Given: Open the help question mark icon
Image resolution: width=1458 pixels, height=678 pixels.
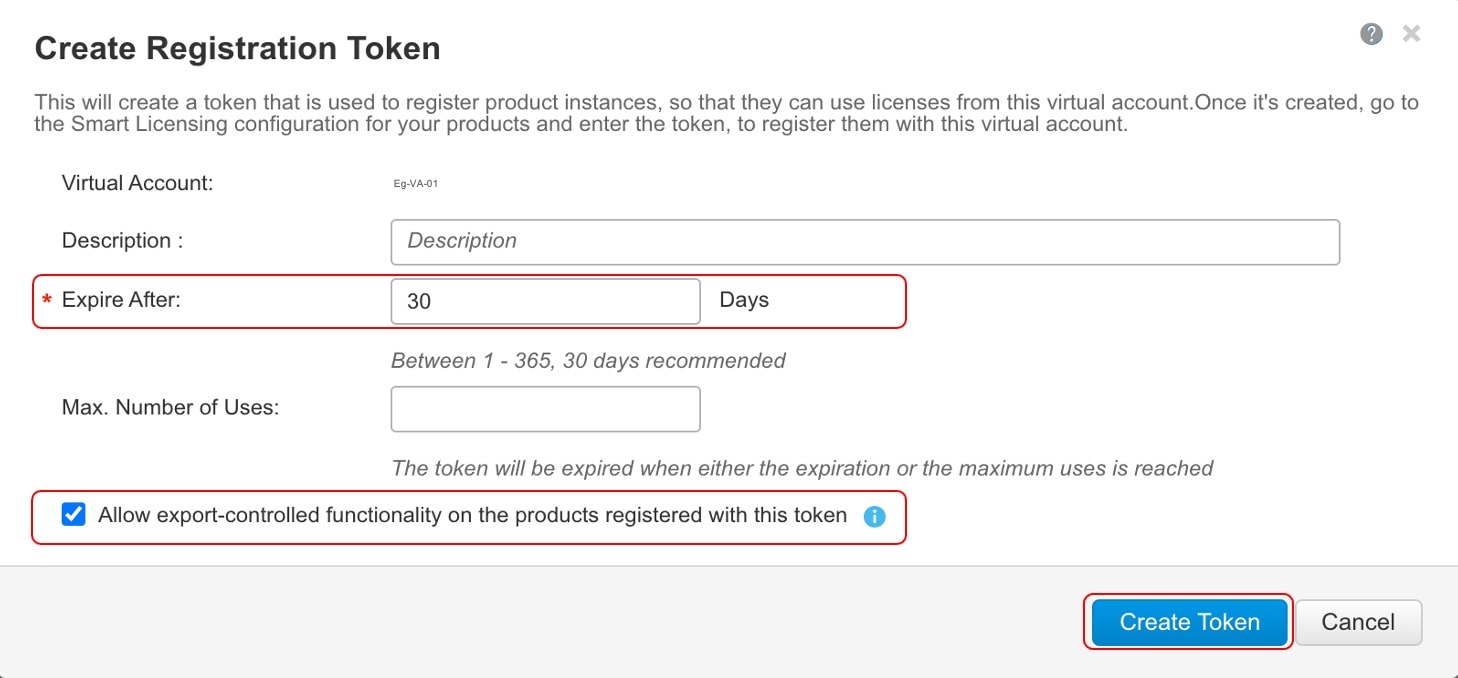Looking at the screenshot, I should point(1372,34).
